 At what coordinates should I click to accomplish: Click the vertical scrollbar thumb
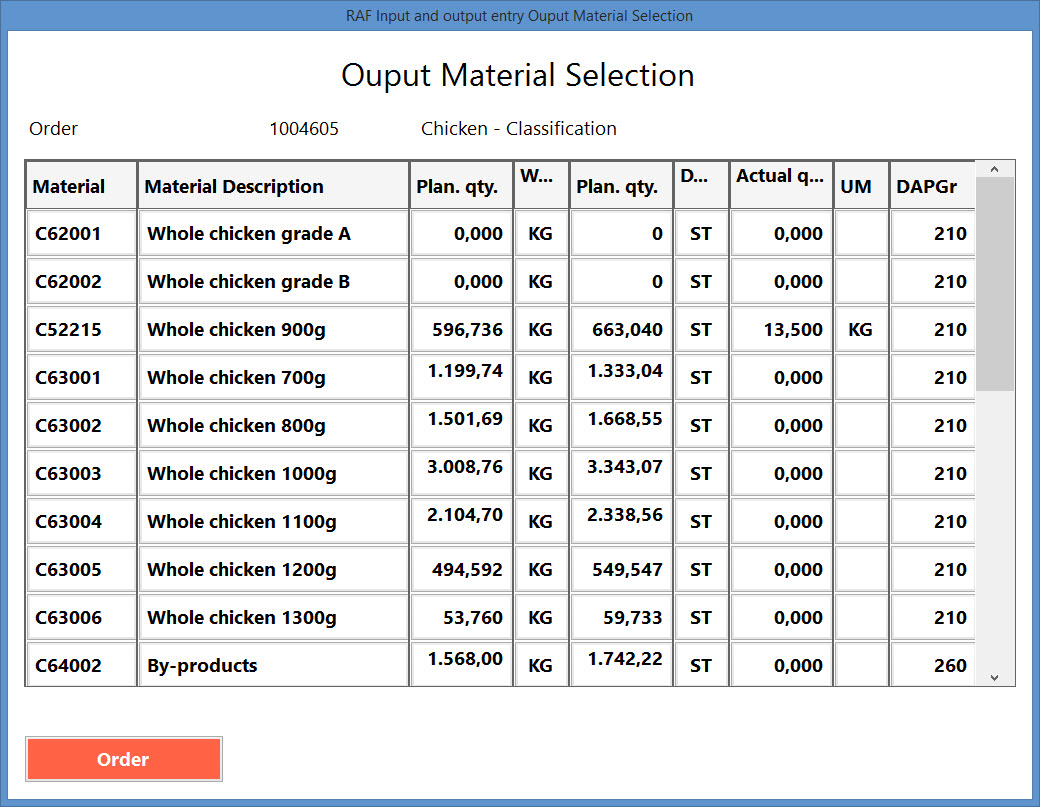(x=994, y=285)
